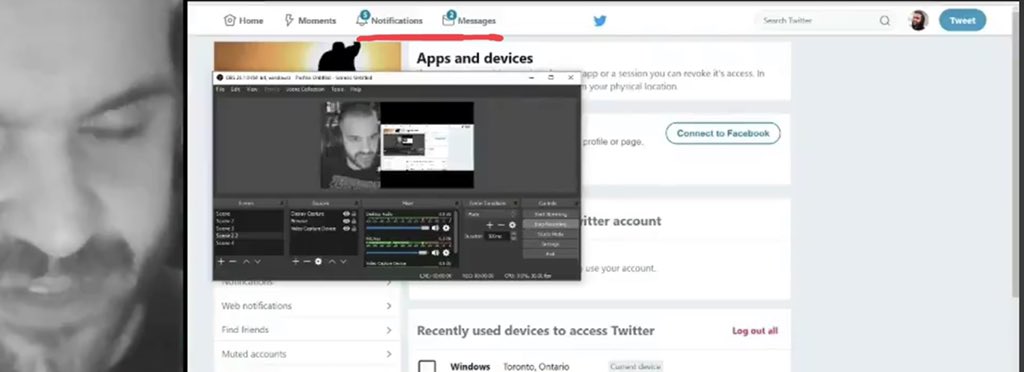Click the Exit button in OBS Controls
The image size is (1024, 372).
point(551,254)
